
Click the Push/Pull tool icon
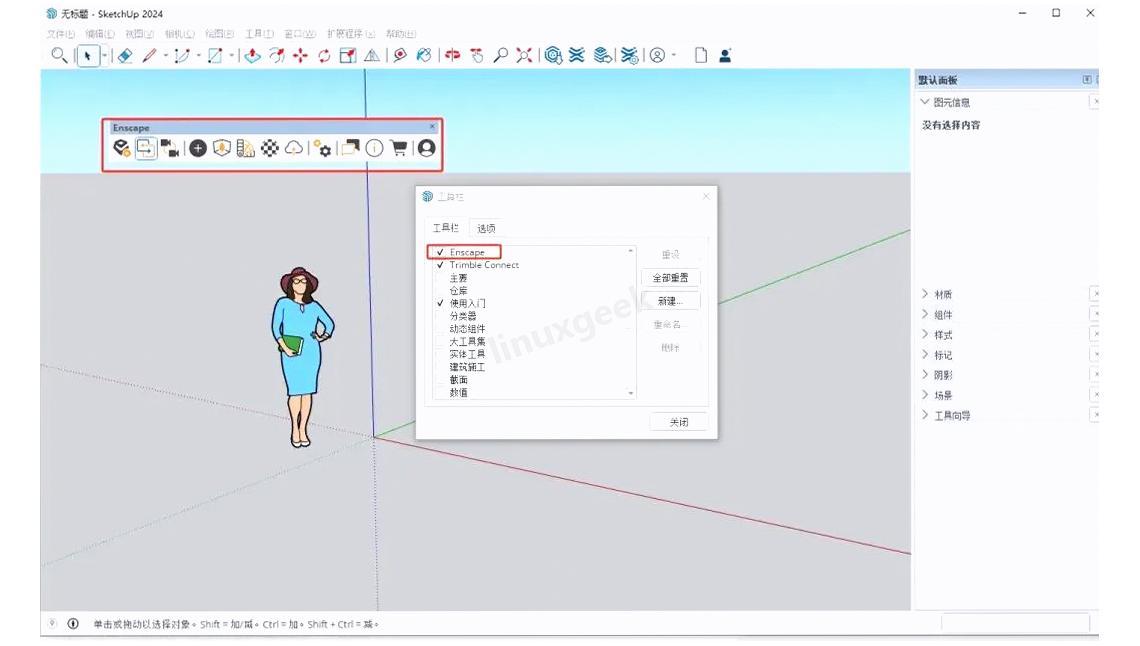pyautogui.click(x=253, y=56)
